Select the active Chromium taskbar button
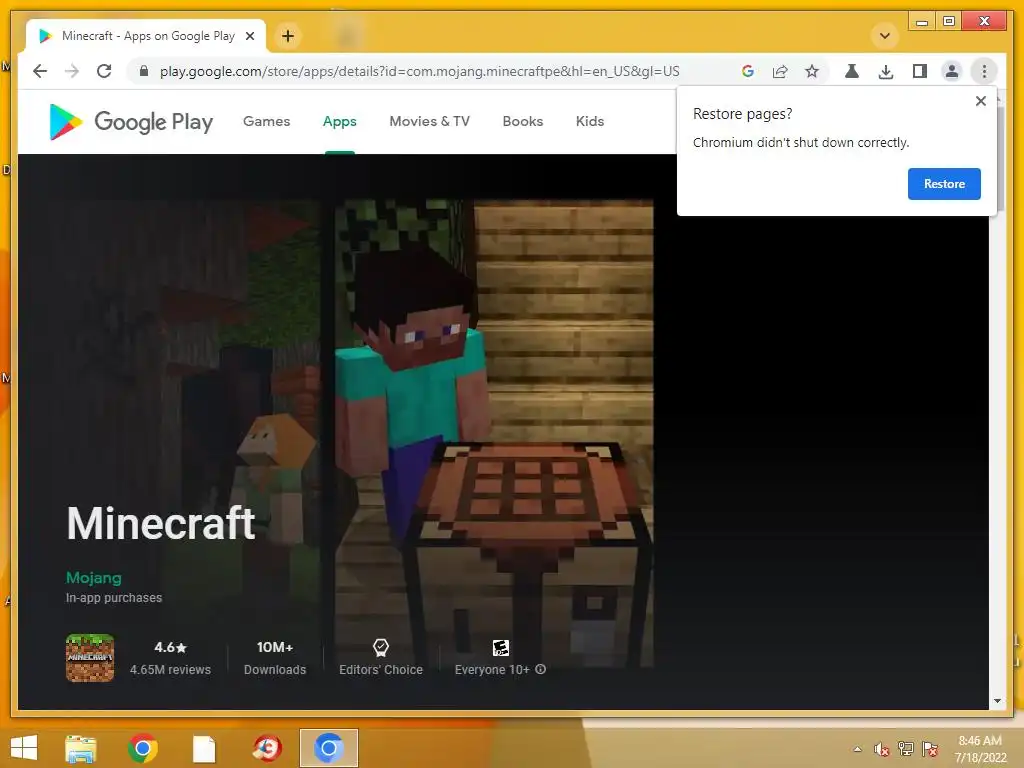The image size is (1024, 768). (x=328, y=748)
